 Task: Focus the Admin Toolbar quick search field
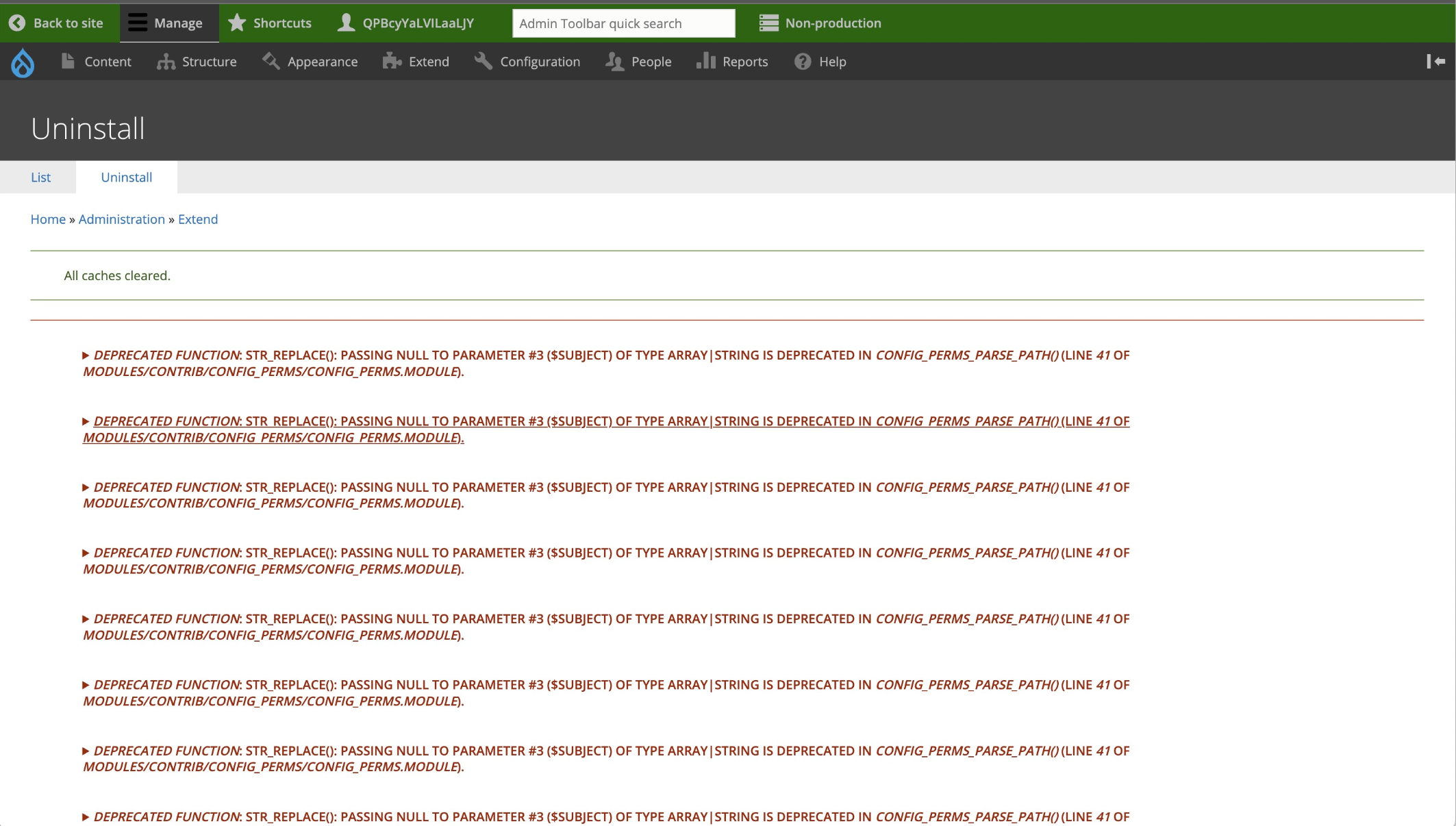pos(623,23)
